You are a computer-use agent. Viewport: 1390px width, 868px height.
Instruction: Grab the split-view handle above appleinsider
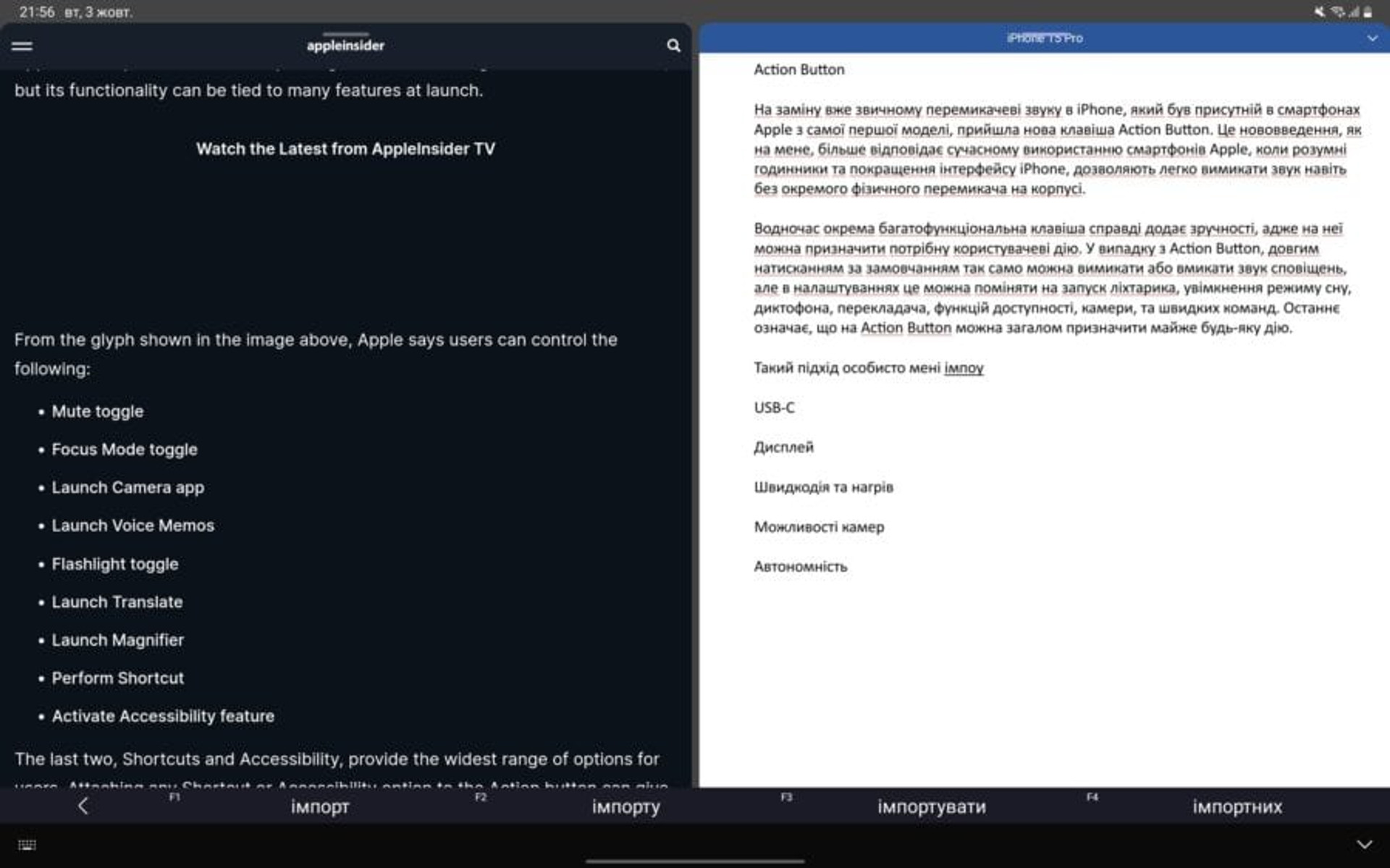[x=345, y=33]
